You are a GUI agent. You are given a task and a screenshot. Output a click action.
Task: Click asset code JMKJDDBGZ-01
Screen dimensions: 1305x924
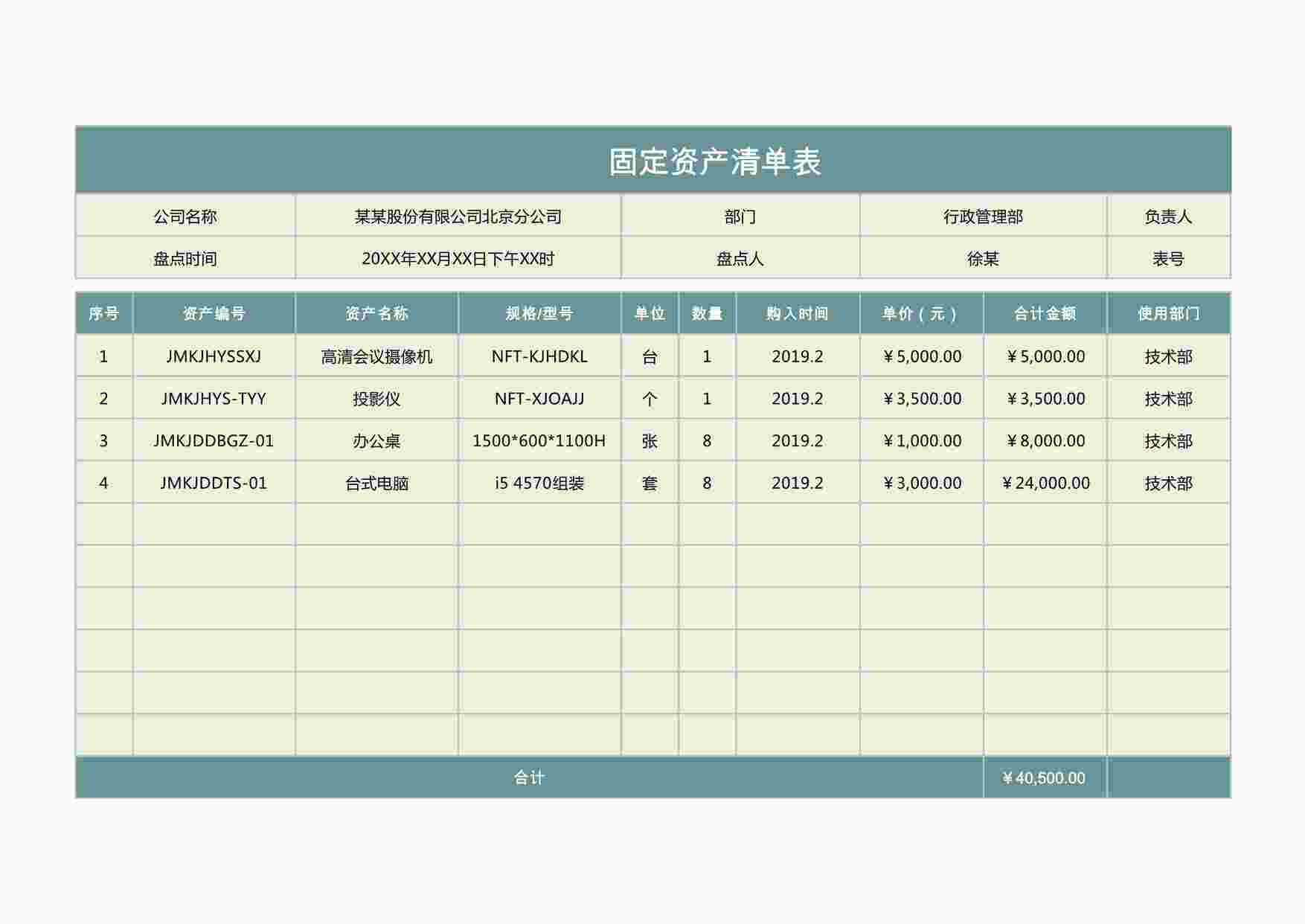214,440
